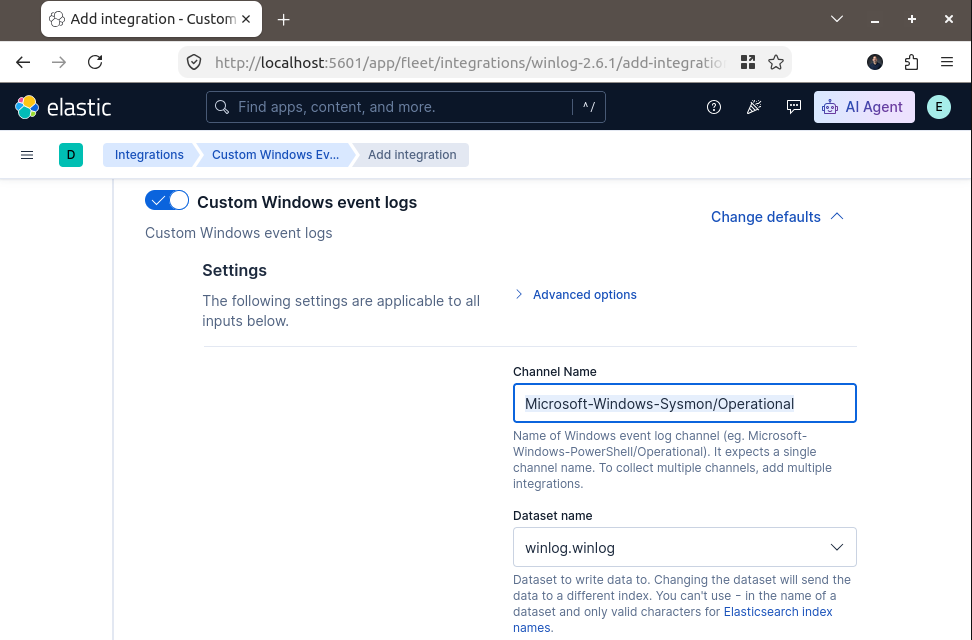Click the Settings heading text
Viewport: 972px width, 640px height.
click(234, 270)
